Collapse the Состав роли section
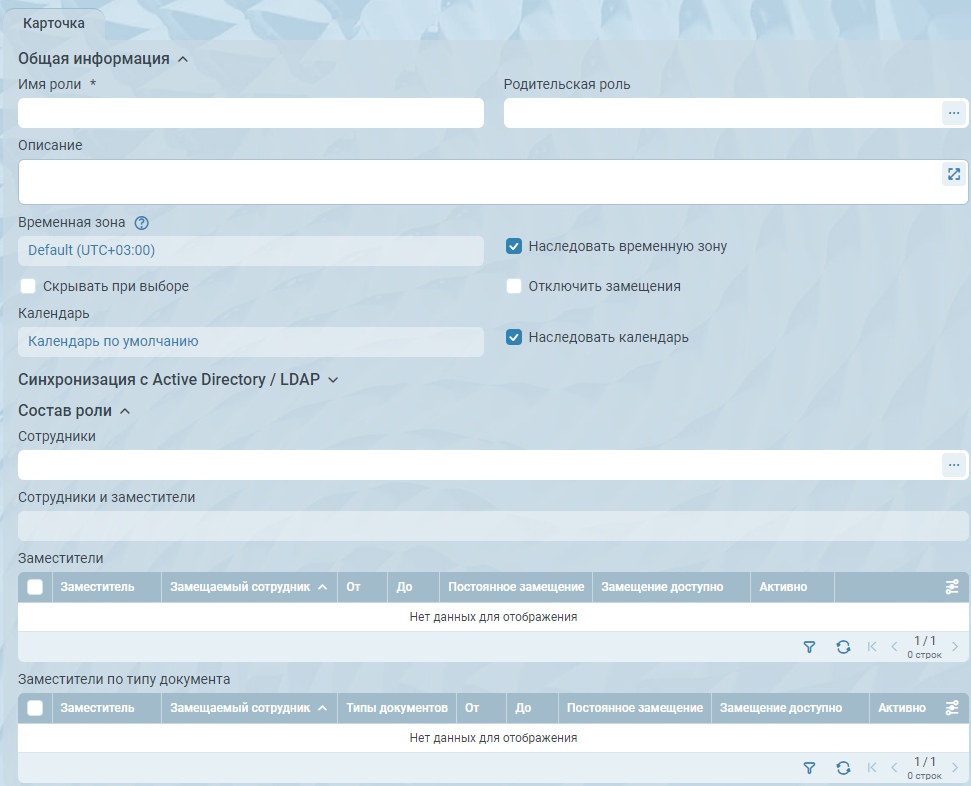 (125, 411)
